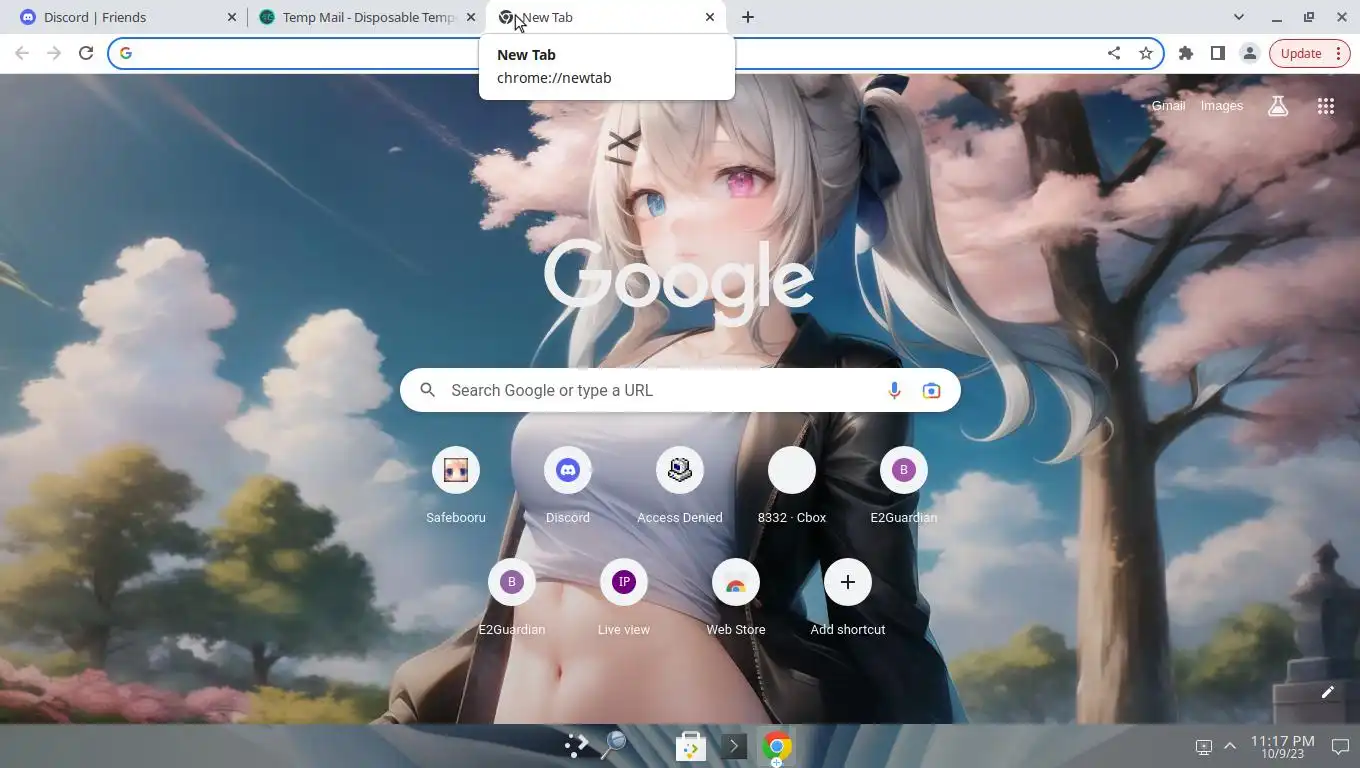Open the profile avatar menu
Screen dimensions: 1360x768
click(1249, 53)
